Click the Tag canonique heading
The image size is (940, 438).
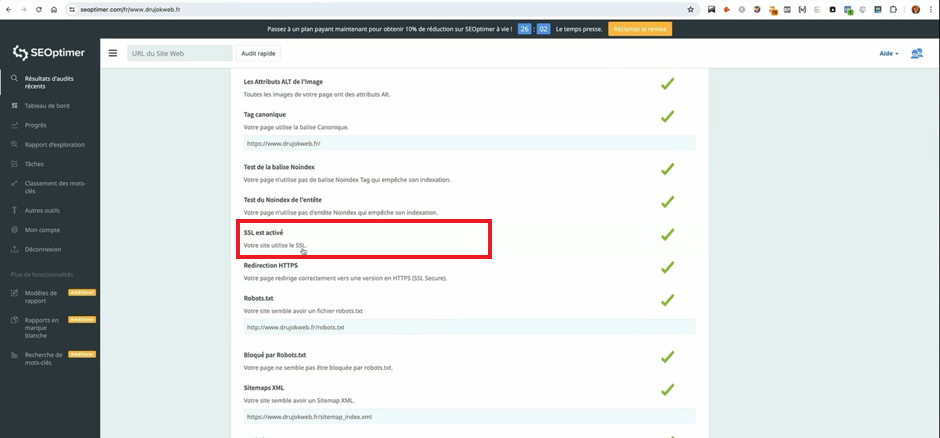point(264,114)
